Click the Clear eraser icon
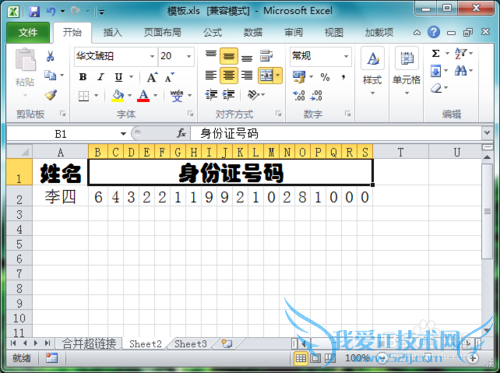The width and height of the screenshot is (500, 373). (436, 88)
